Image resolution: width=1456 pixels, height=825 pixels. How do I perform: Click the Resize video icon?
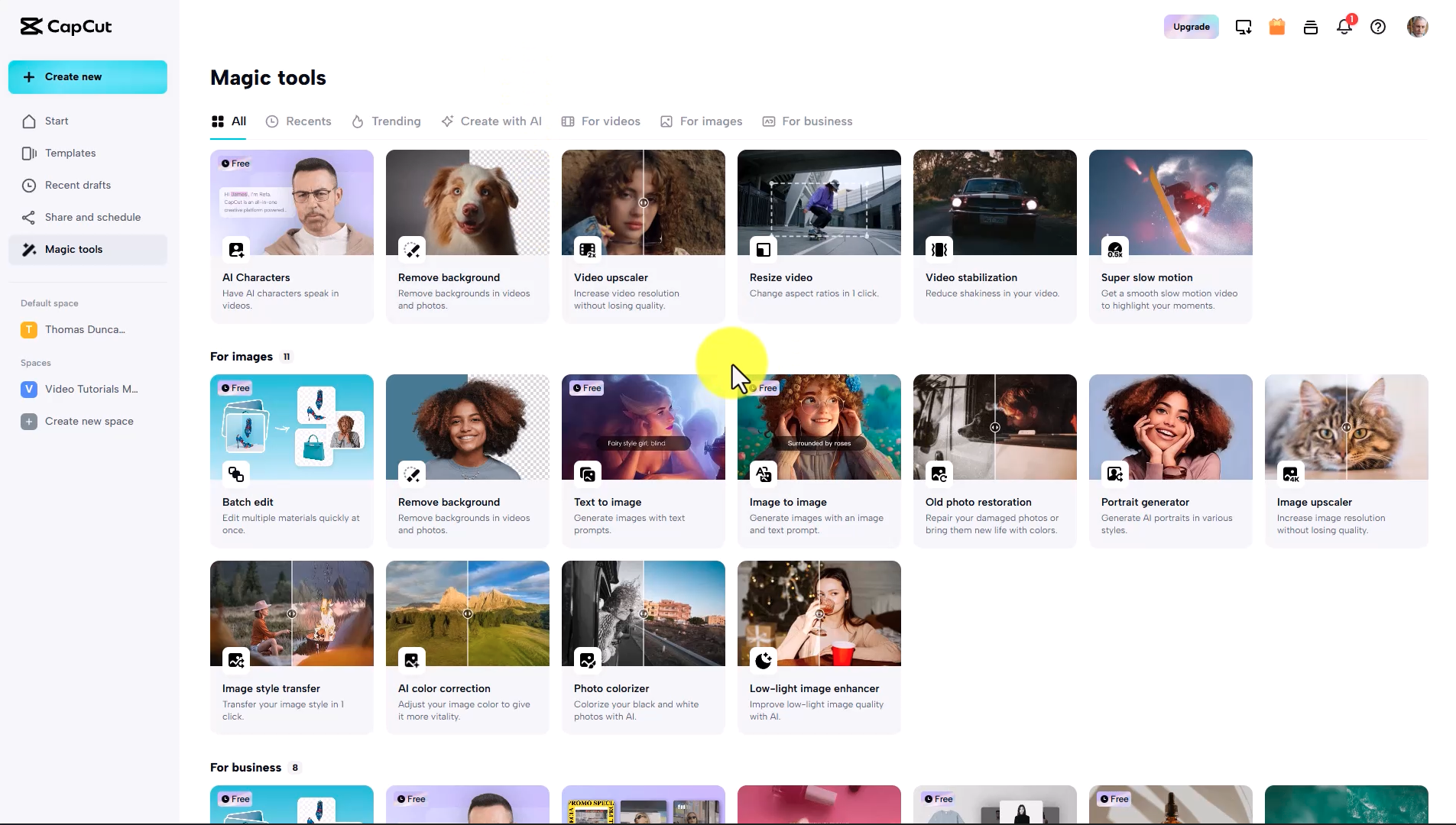pyautogui.click(x=764, y=250)
